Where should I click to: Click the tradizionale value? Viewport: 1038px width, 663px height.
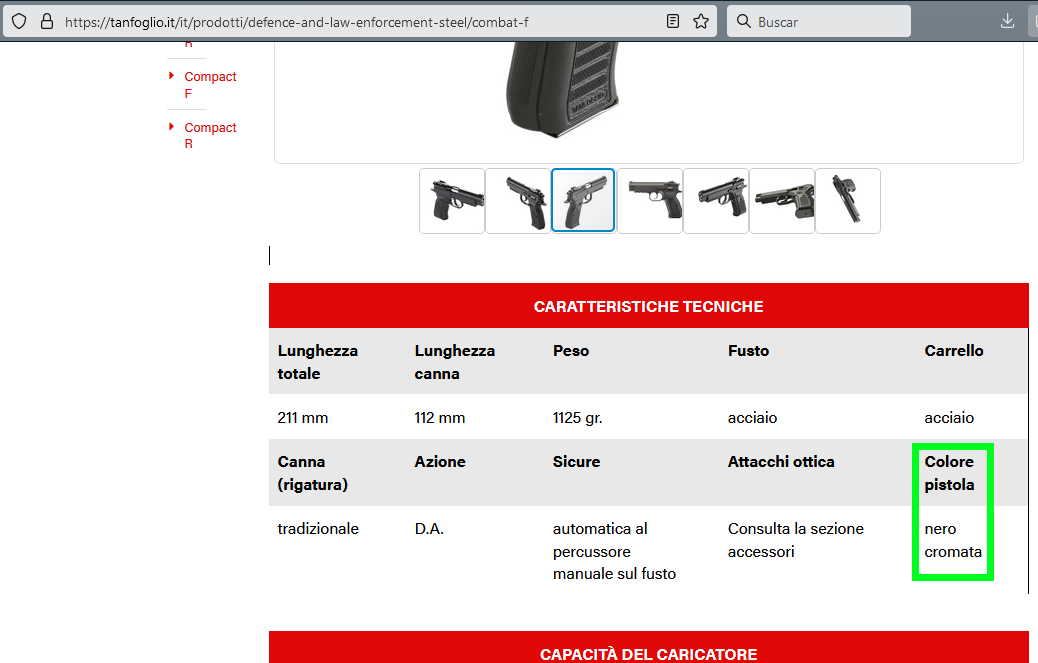click(318, 529)
